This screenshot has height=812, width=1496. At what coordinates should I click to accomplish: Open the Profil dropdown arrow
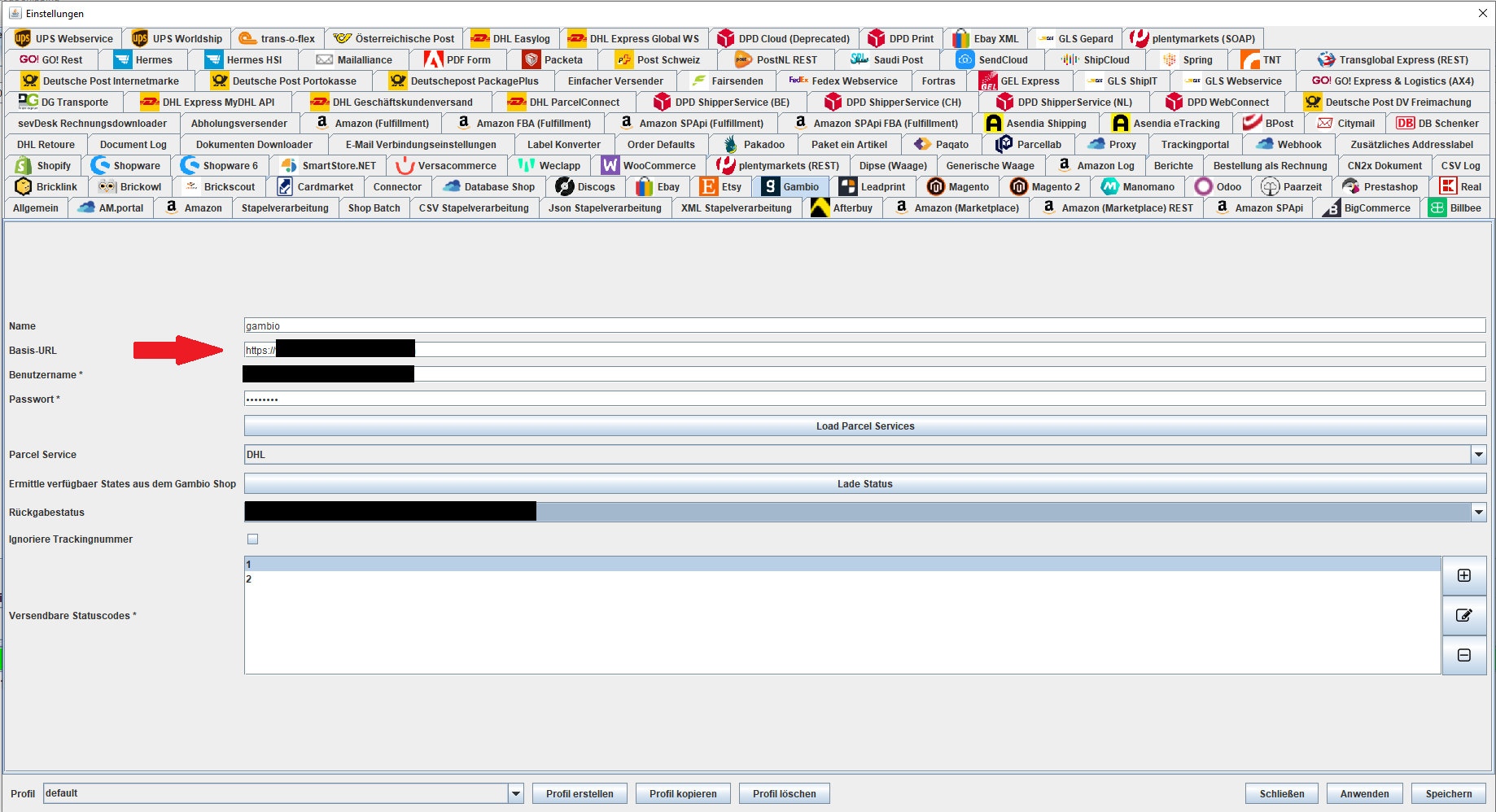[515, 793]
